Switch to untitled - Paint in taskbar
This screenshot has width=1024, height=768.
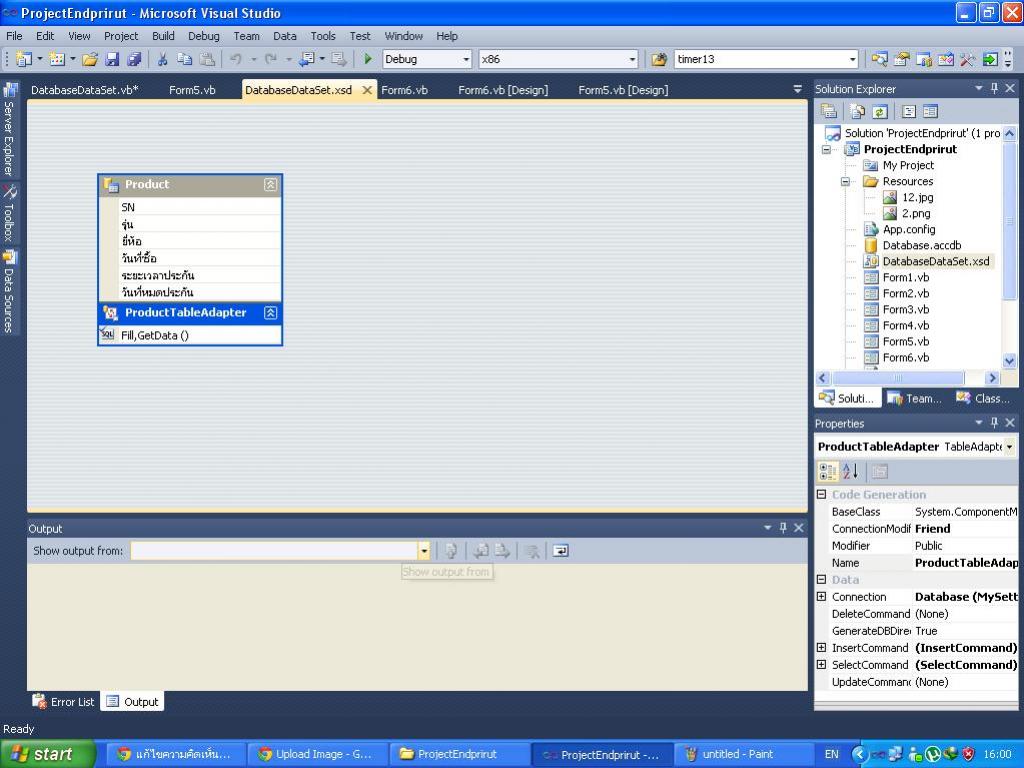pos(743,754)
